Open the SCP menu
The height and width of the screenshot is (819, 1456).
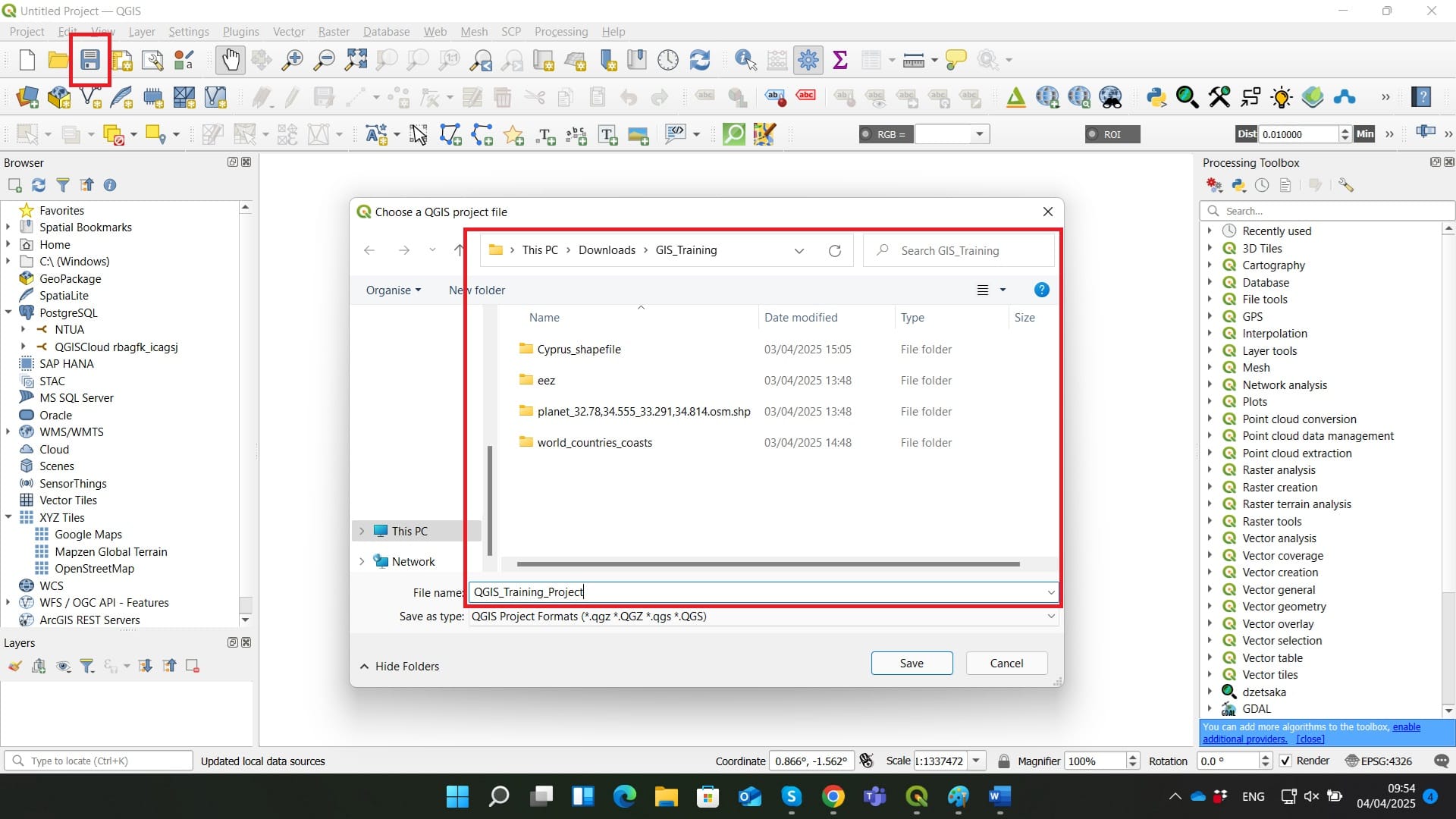(511, 31)
